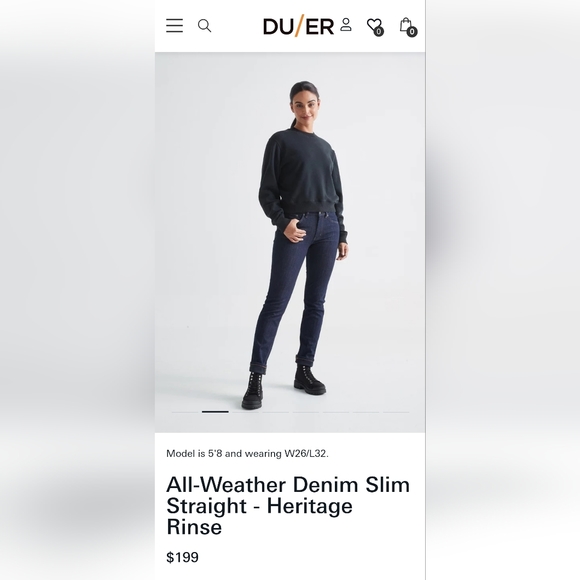
Task: Open search with the magnifier icon
Action: (x=204, y=26)
